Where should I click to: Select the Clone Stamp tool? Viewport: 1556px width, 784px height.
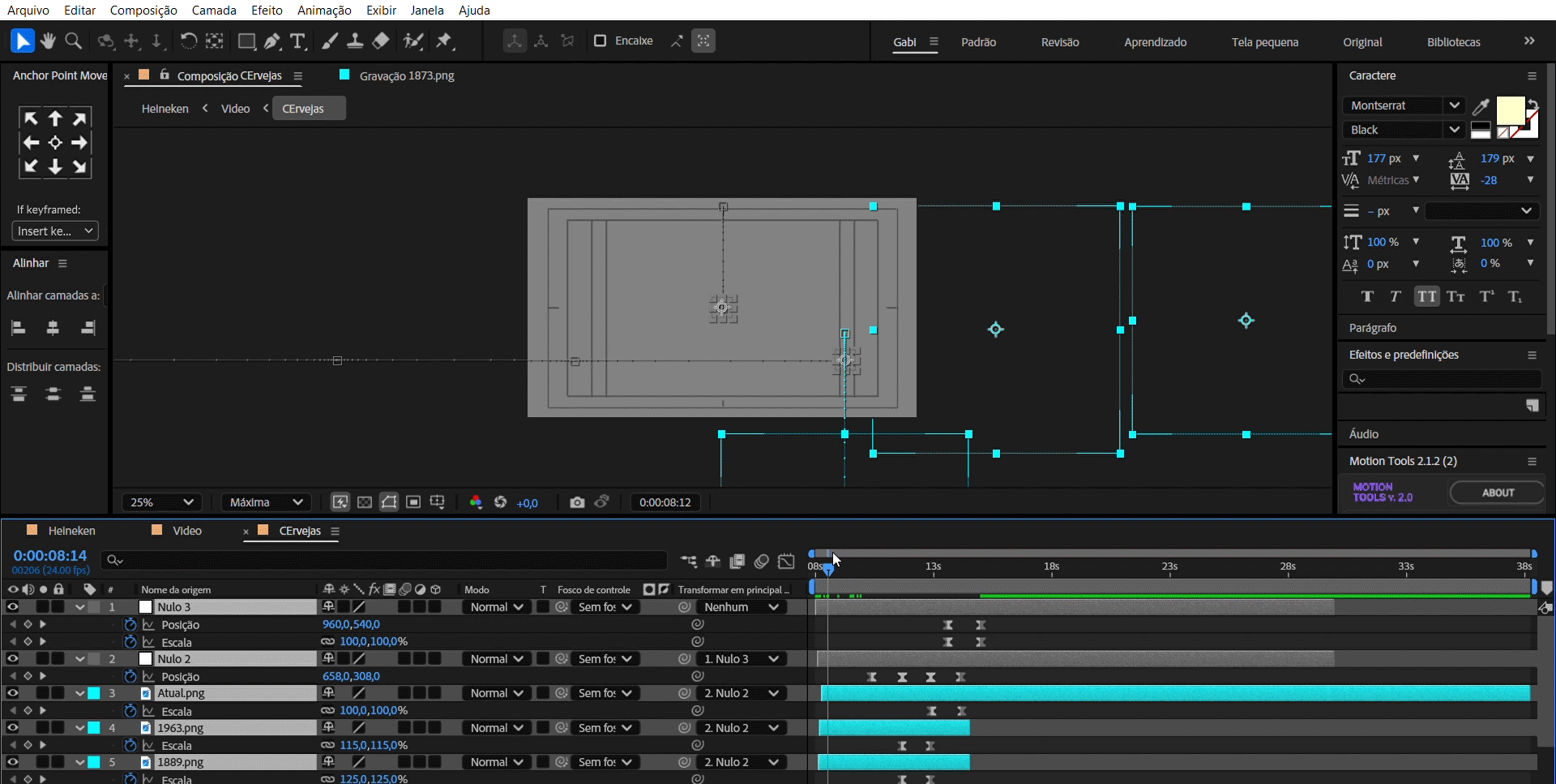[x=355, y=40]
